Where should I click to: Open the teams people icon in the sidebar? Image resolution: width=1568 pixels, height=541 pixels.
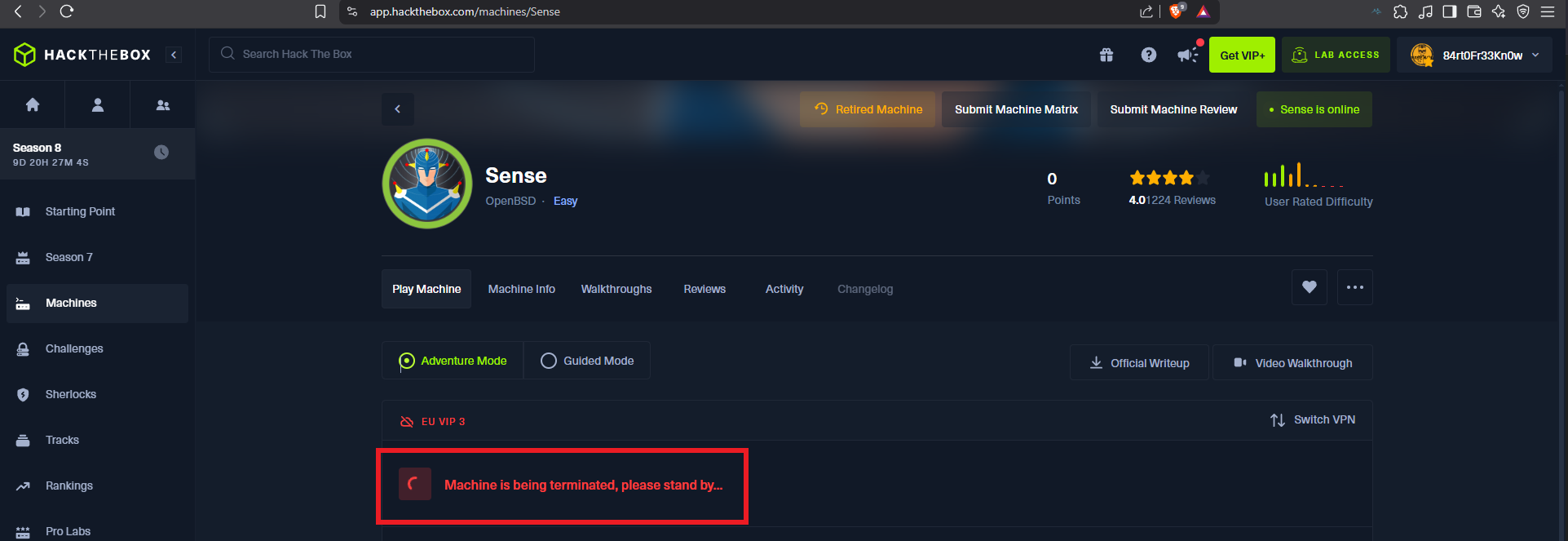pos(163,104)
